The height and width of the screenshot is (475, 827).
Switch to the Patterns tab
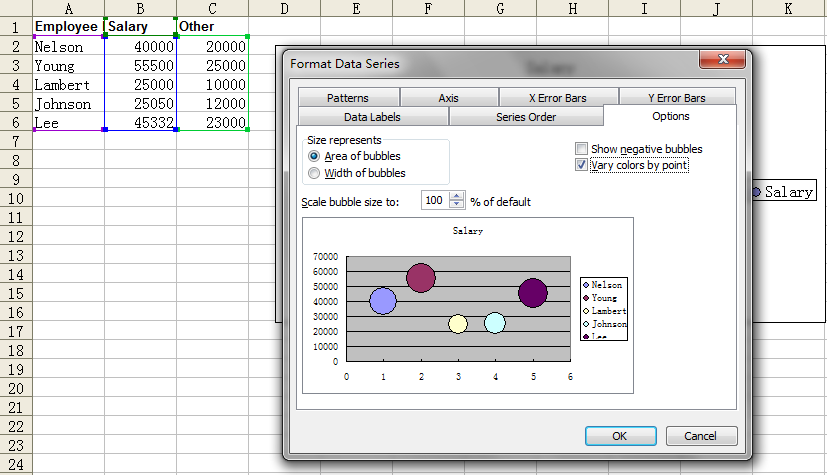coord(348,98)
